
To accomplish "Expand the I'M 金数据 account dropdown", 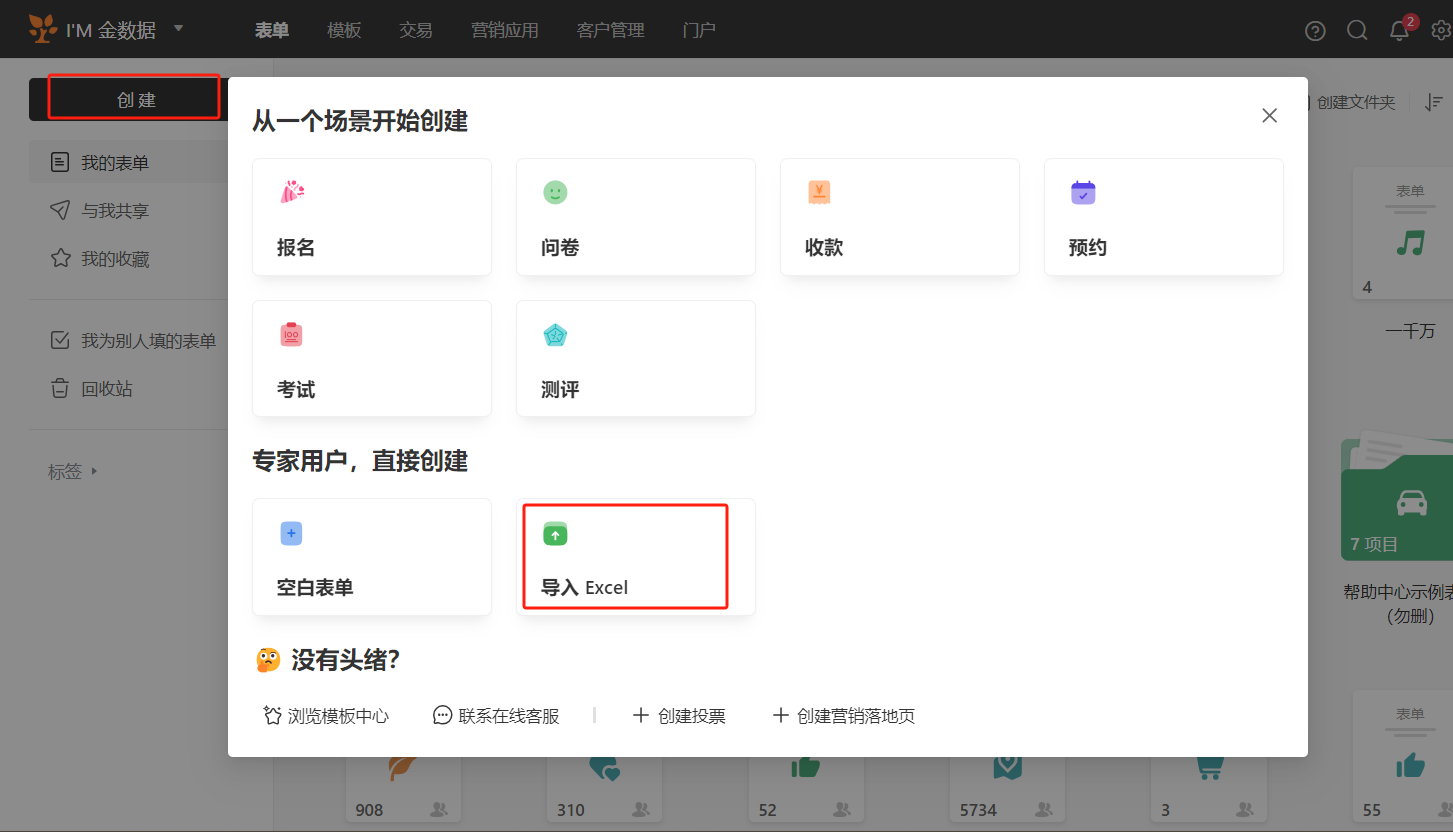I will coord(179,28).
